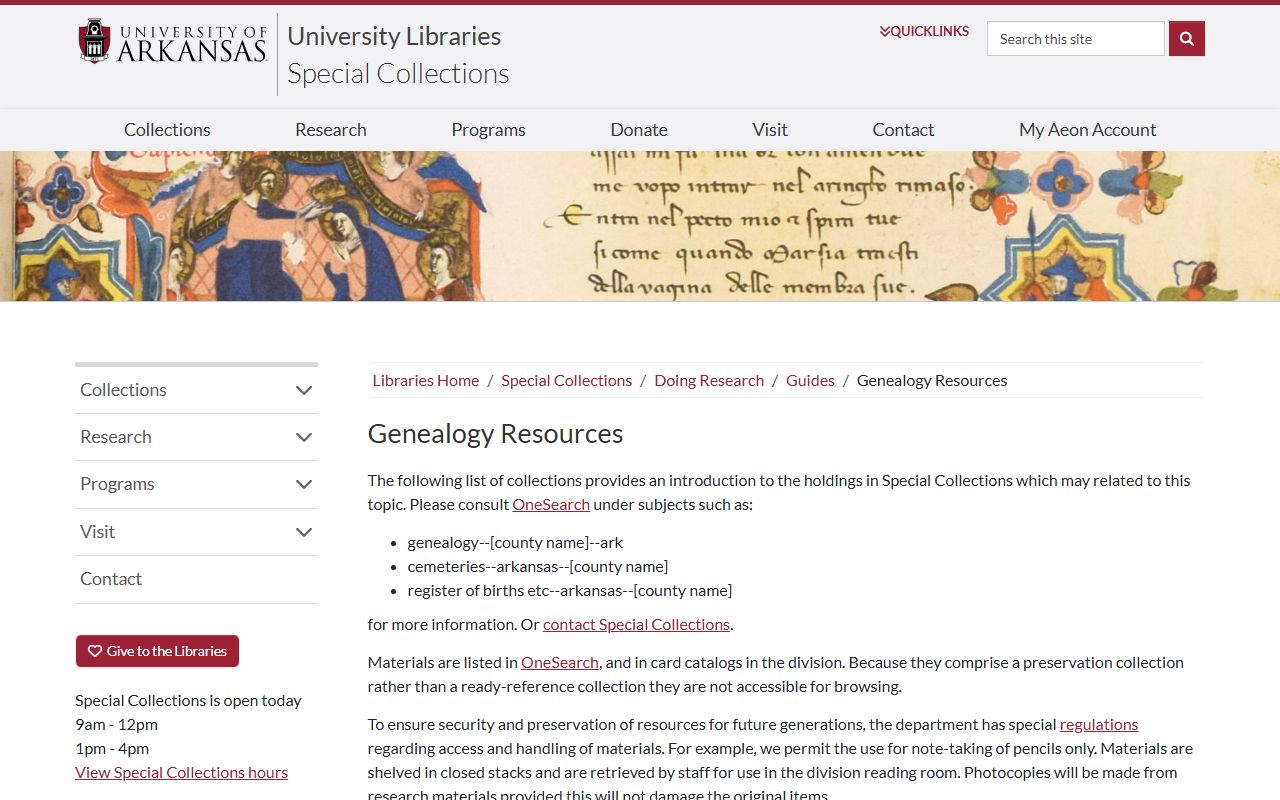Open the Donate navigation item
The width and height of the screenshot is (1280, 800).
click(x=639, y=129)
